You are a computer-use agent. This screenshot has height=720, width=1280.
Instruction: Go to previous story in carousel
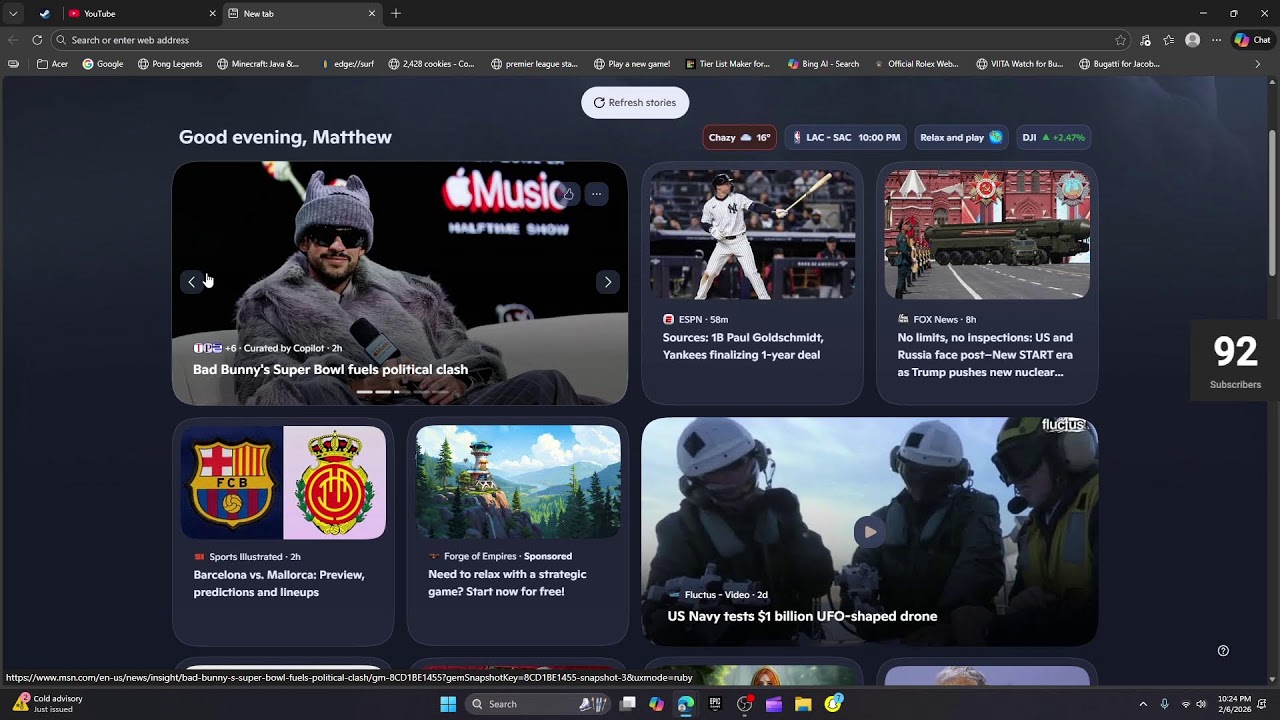(x=192, y=282)
